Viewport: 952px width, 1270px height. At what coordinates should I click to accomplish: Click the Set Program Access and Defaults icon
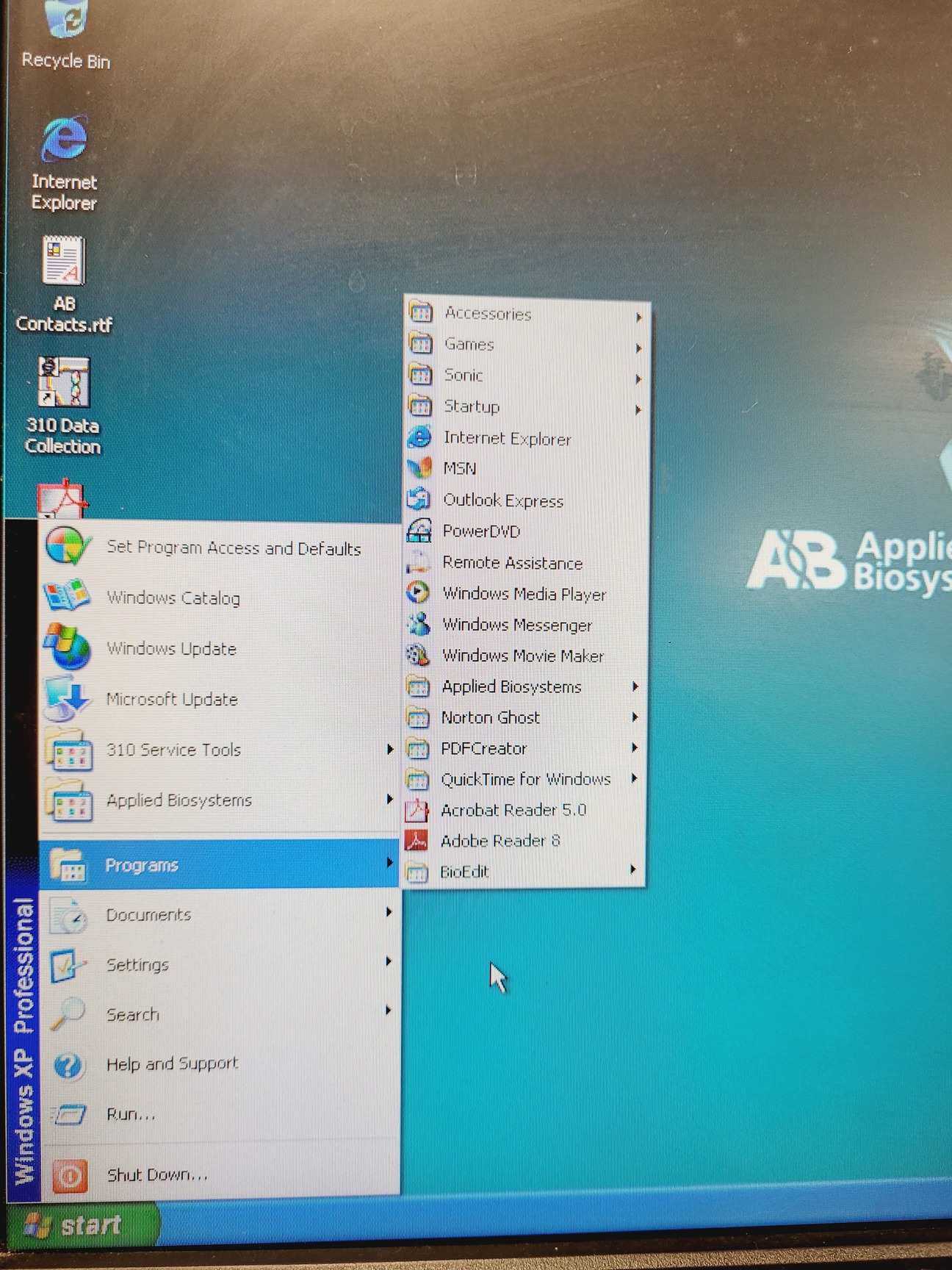pyautogui.click(x=68, y=546)
